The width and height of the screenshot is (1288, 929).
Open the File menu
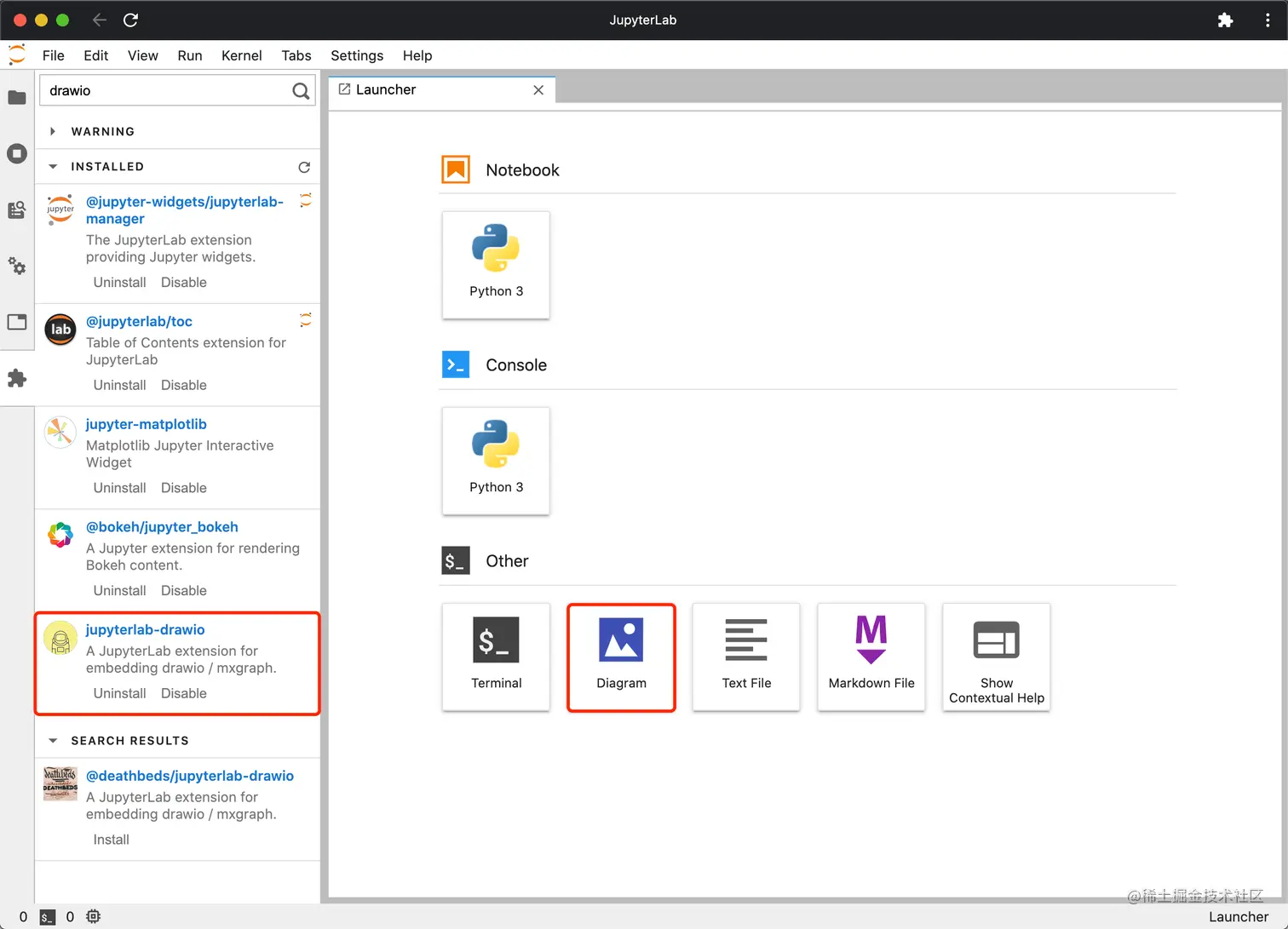click(54, 55)
